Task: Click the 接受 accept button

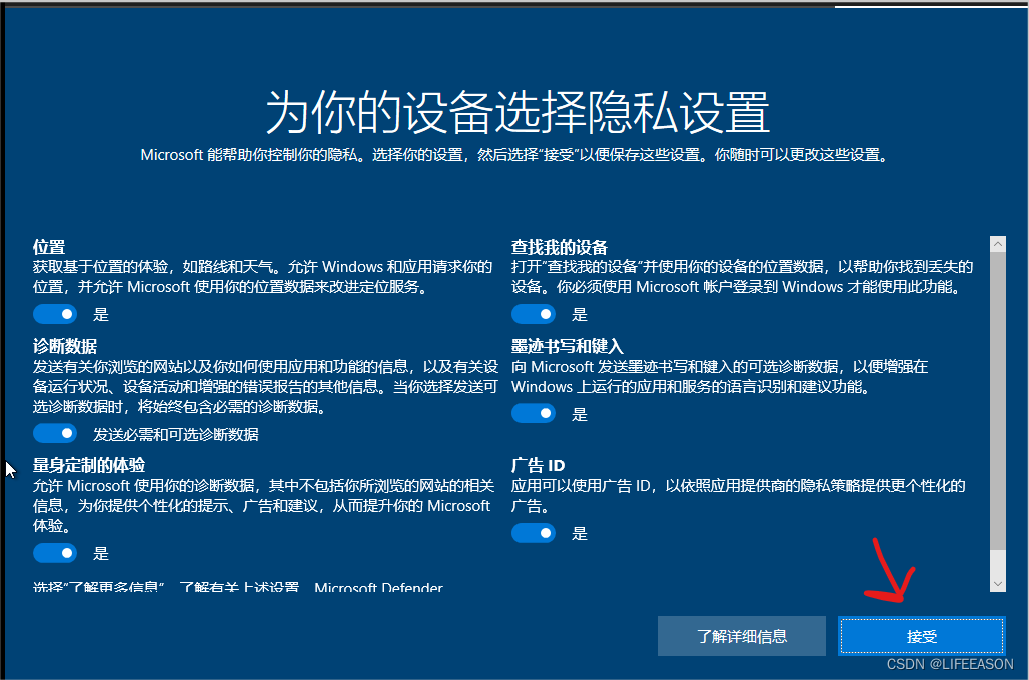Action: pos(921,636)
